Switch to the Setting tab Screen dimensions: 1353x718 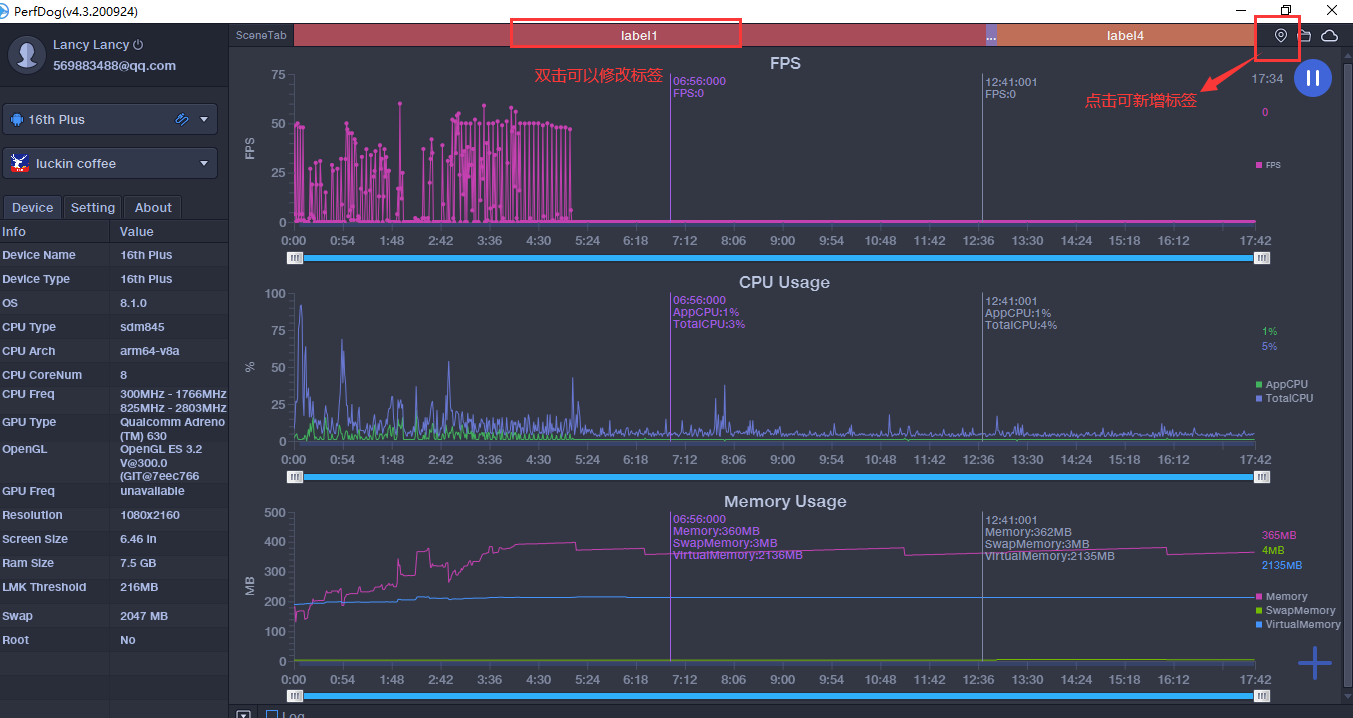click(93, 207)
